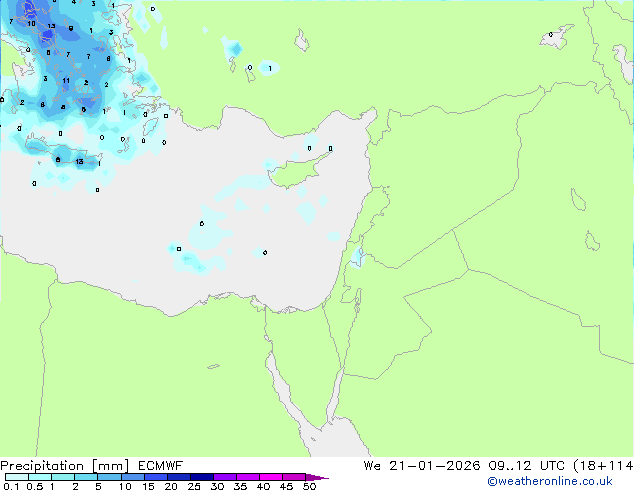The width and height of the screenshot is (634, 490).
Task: Click the legend value "25"
Action: pyautogui.click(x=194, y=486)
